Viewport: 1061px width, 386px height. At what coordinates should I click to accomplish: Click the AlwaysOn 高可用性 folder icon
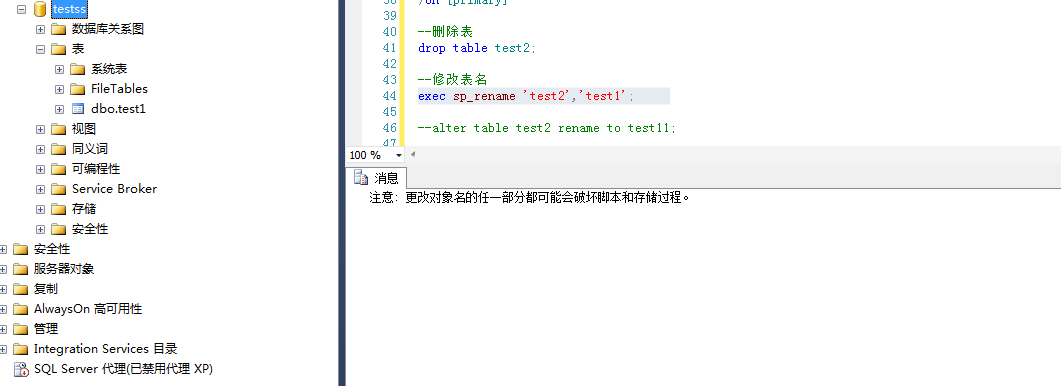pos(21,309)
